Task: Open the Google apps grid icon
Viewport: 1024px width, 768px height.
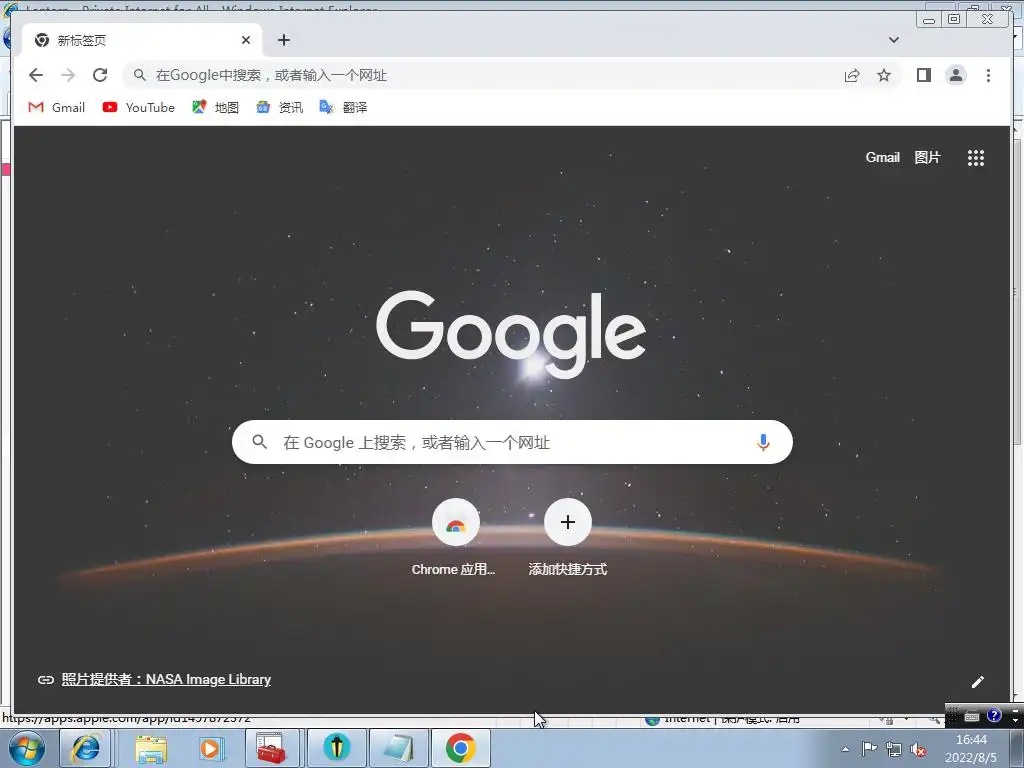Action: point(976,157)
